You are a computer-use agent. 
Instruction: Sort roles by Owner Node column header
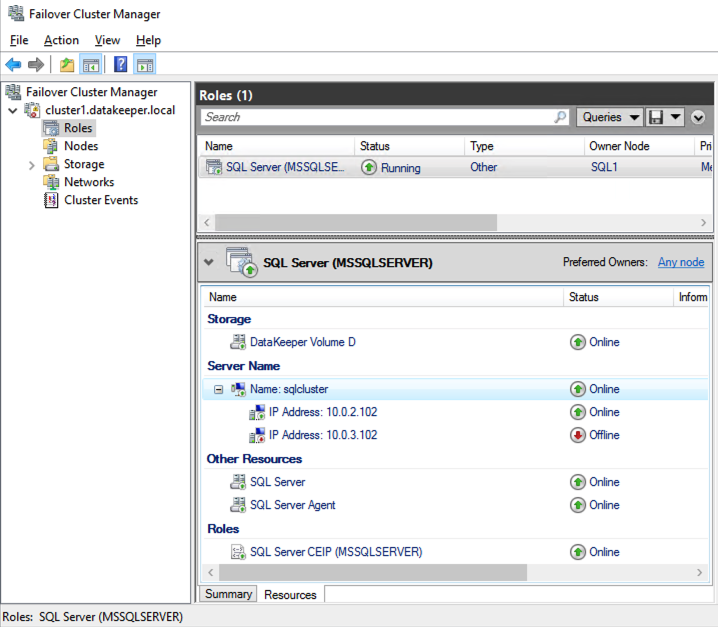(640, 146)
